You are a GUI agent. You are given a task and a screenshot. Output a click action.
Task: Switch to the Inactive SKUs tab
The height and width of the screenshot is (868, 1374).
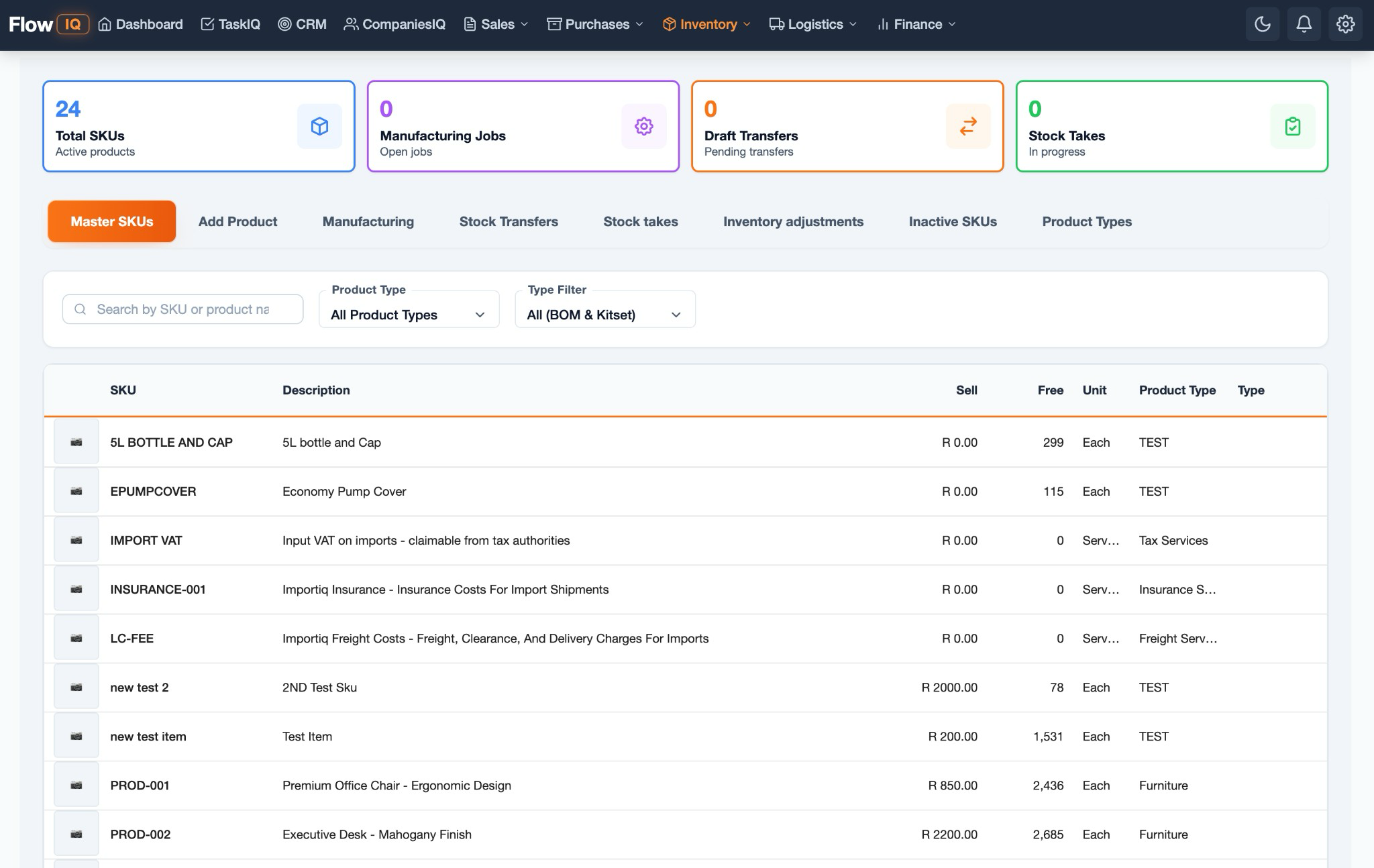click(x=952, y=221)
